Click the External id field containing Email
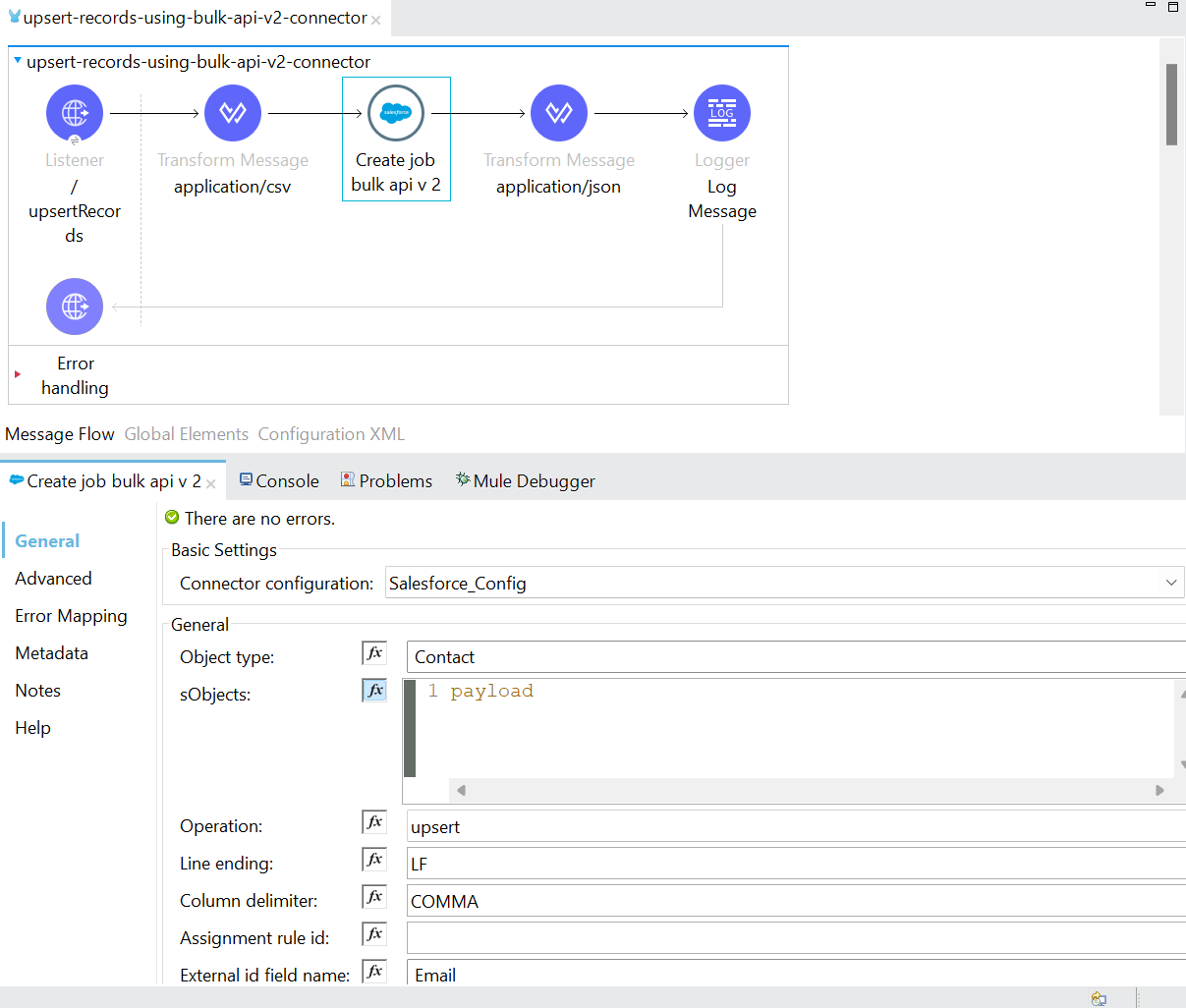The image size is (1186, 1008). 796,974
